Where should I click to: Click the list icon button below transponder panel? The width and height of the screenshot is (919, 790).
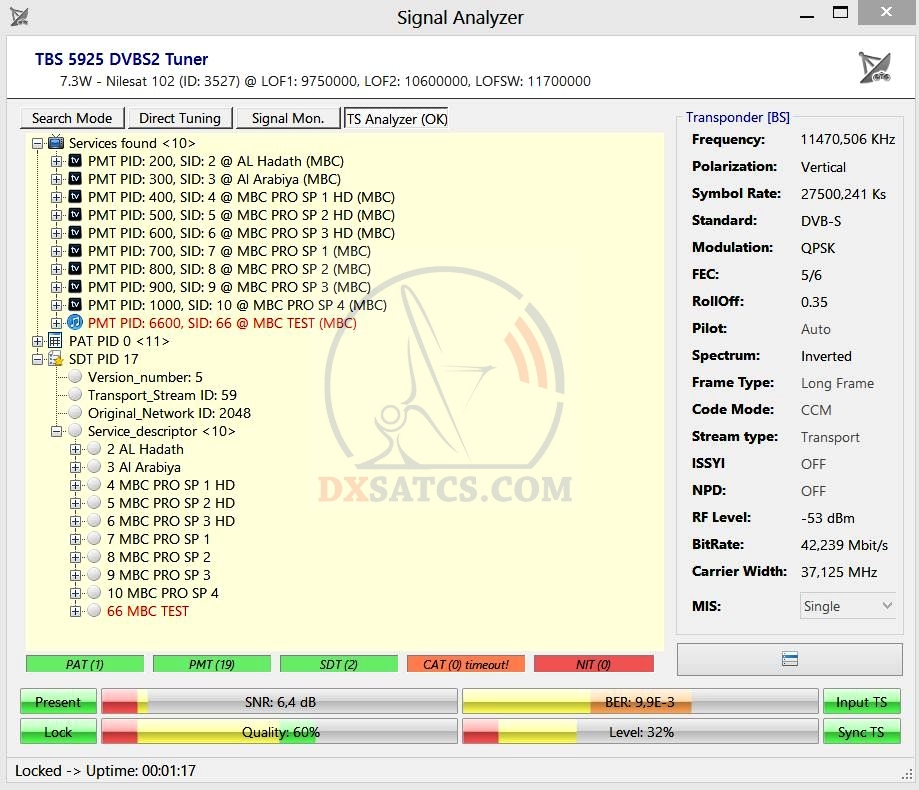coord(789,659)
